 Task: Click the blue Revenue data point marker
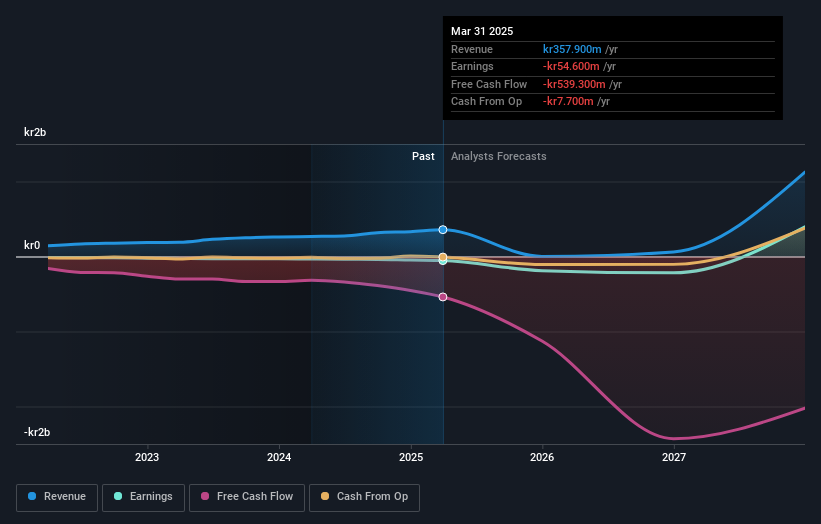pos(443,230)
